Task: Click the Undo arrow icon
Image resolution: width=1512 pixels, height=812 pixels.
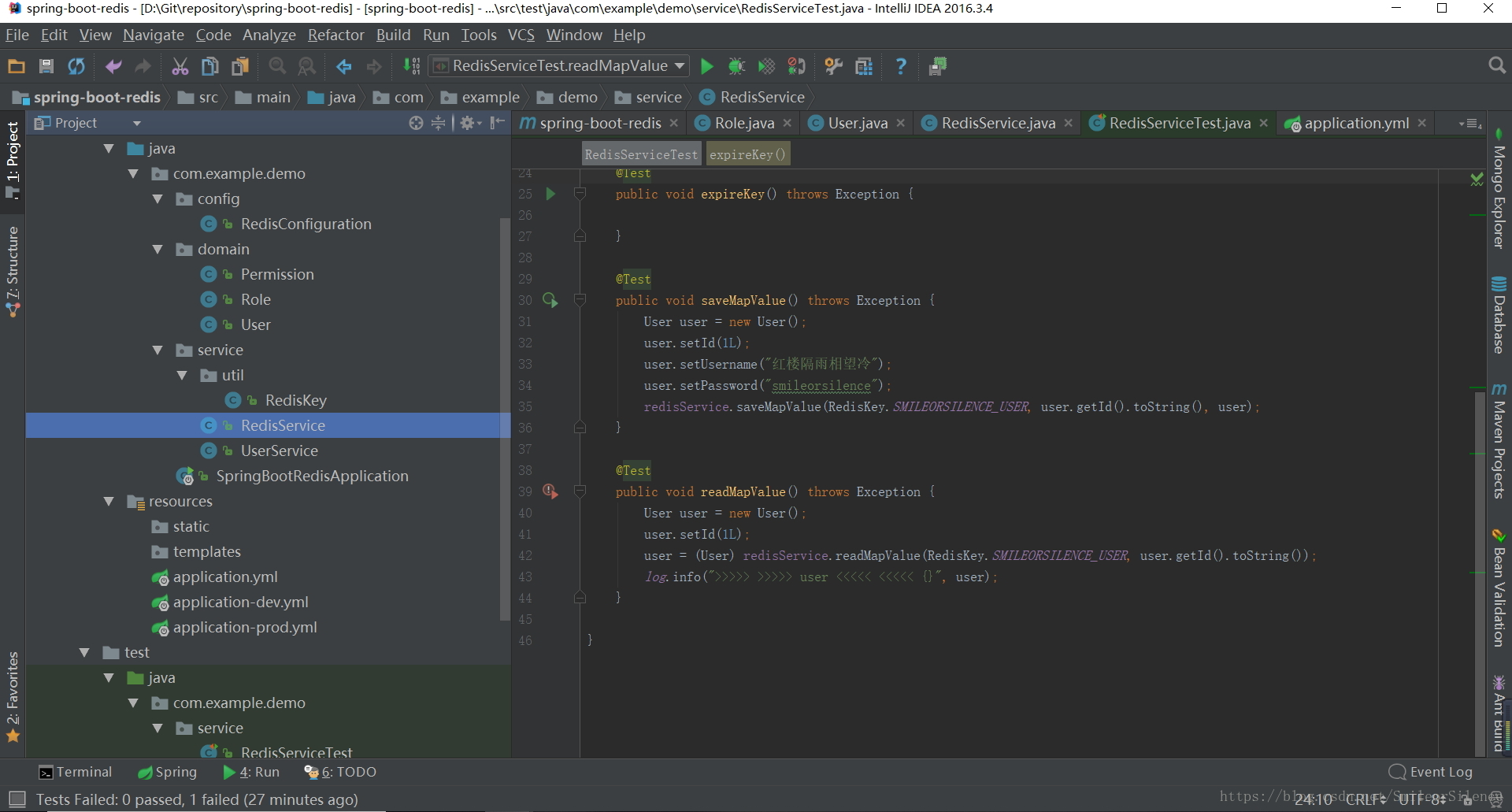Action: point(113,67)
